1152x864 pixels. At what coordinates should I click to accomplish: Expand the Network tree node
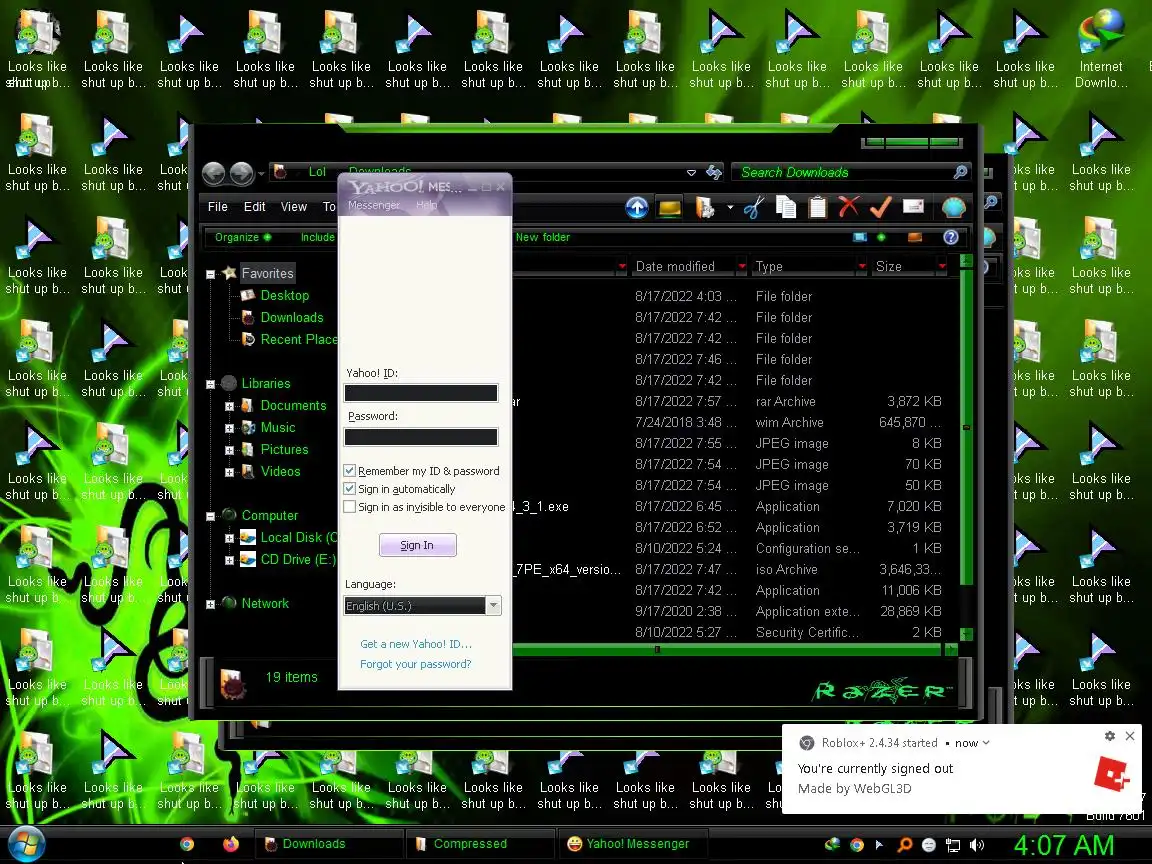coord(210,604)
